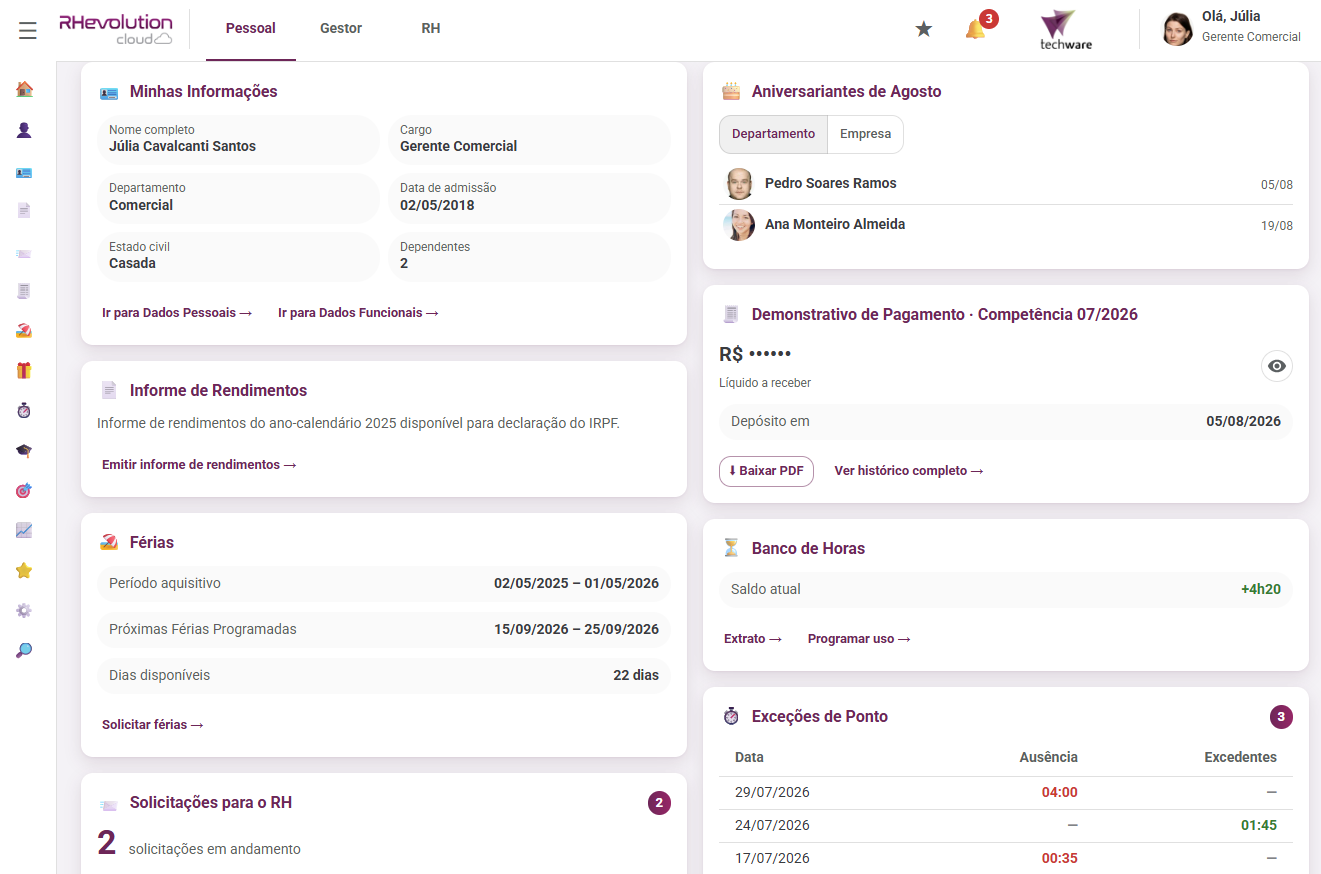Open the gift box benefits sidebar icon
1321x874 pixels.
[x=25, y=371]
